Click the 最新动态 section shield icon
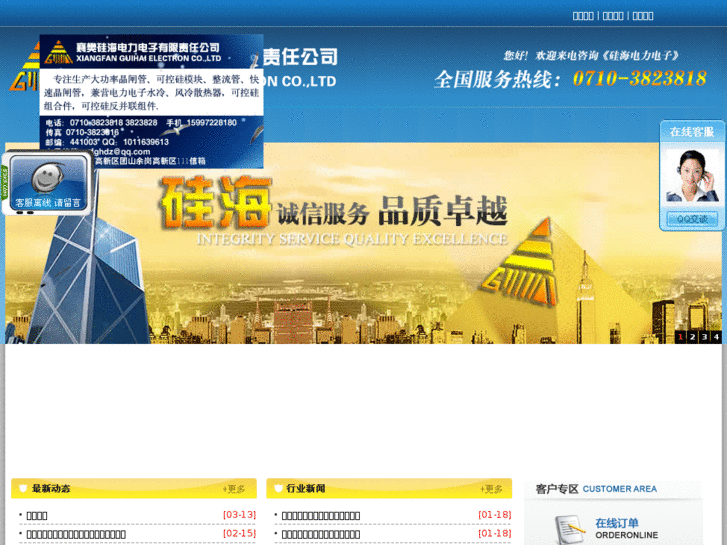 23,488
